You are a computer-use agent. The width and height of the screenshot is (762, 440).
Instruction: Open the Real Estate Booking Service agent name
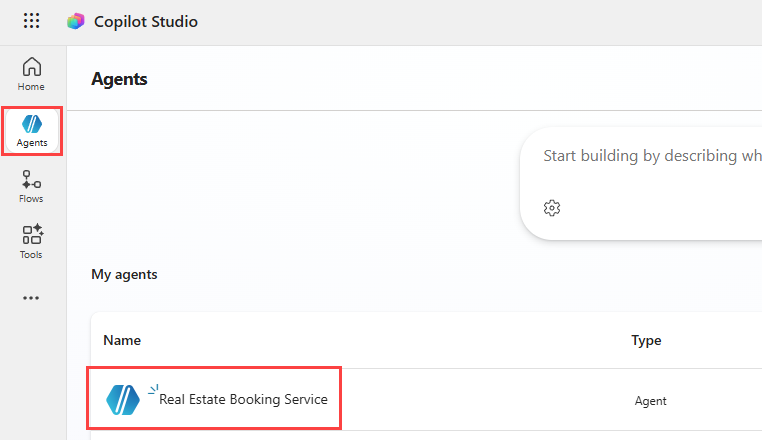pyautogui.click(x=243, y=399)
